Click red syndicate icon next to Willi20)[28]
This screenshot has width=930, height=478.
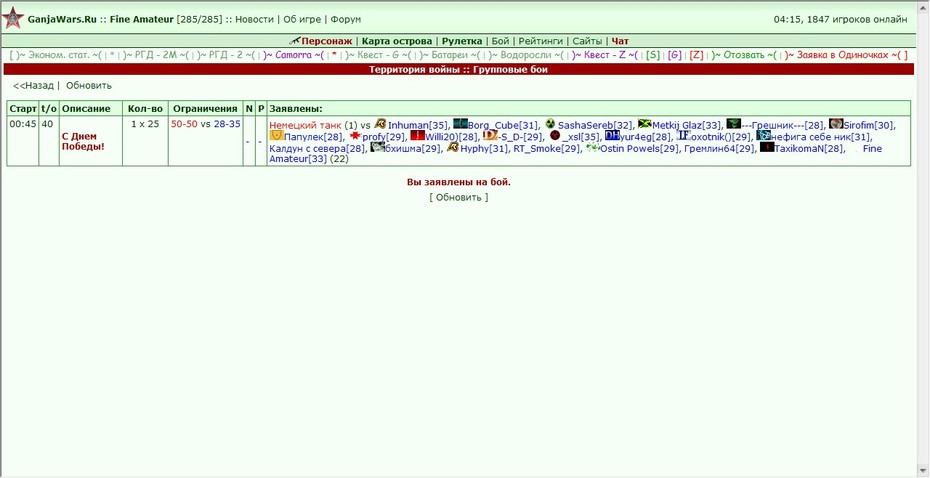(x=418, y=136)
